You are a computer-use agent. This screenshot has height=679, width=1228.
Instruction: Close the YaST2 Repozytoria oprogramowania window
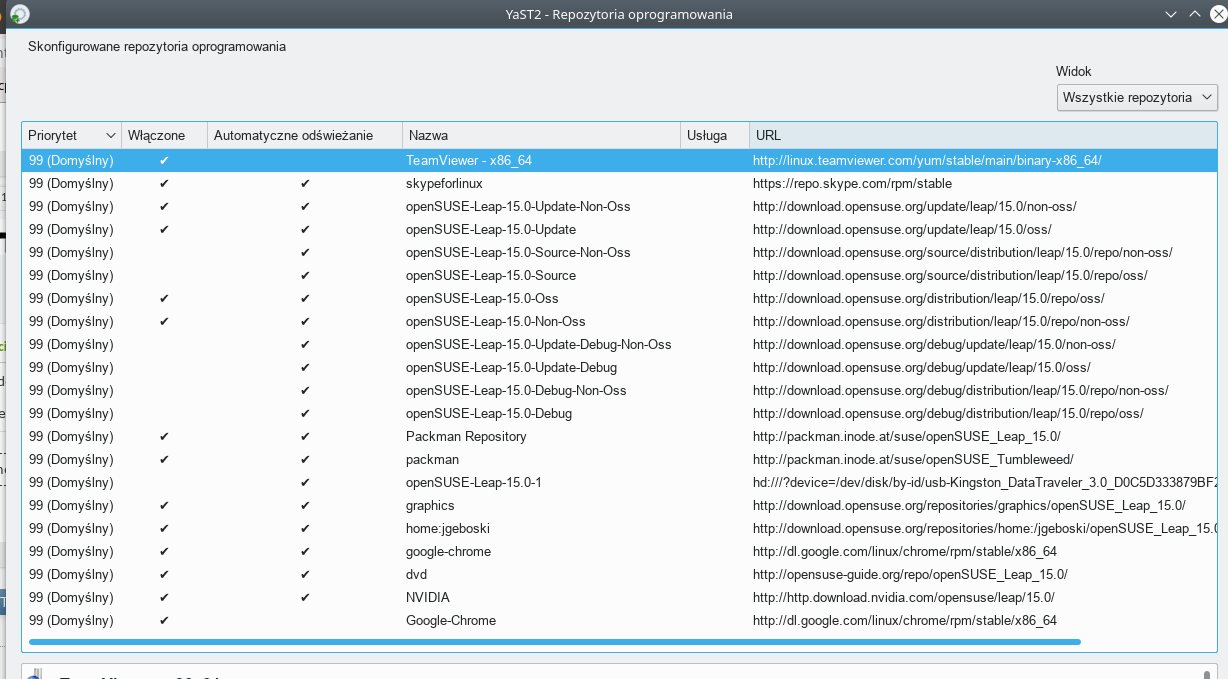pyautogui.click(x=1217, y=14)
